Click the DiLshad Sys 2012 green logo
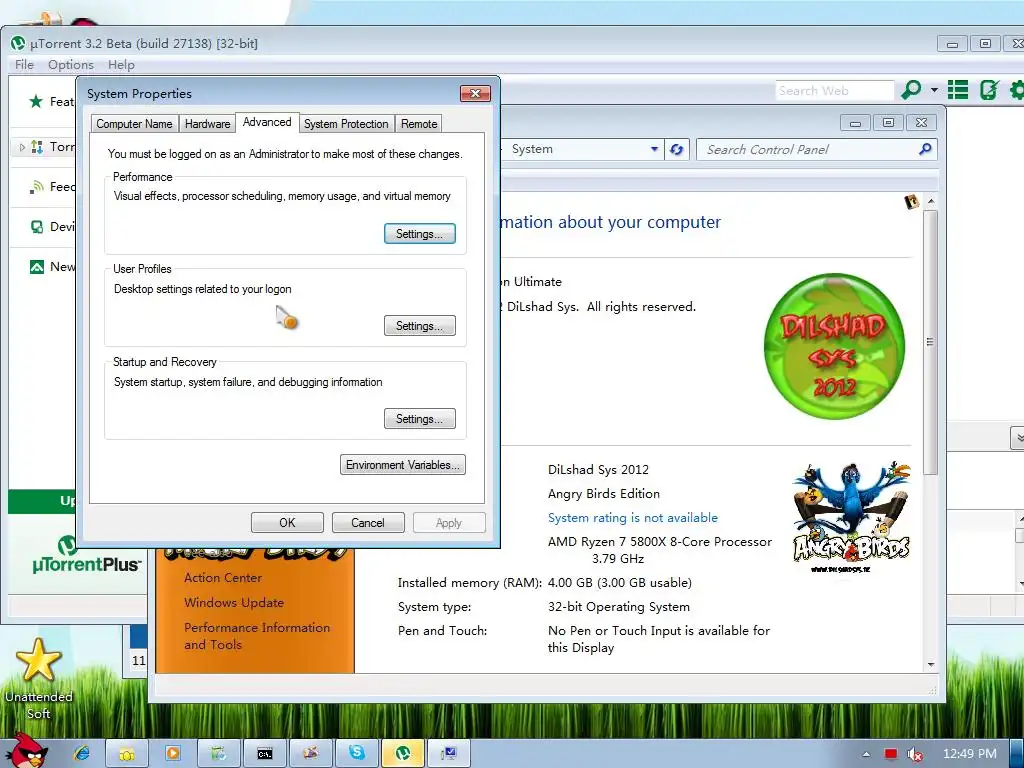Viewport: 1024px width, 768px height. click(x=834, y=346)
